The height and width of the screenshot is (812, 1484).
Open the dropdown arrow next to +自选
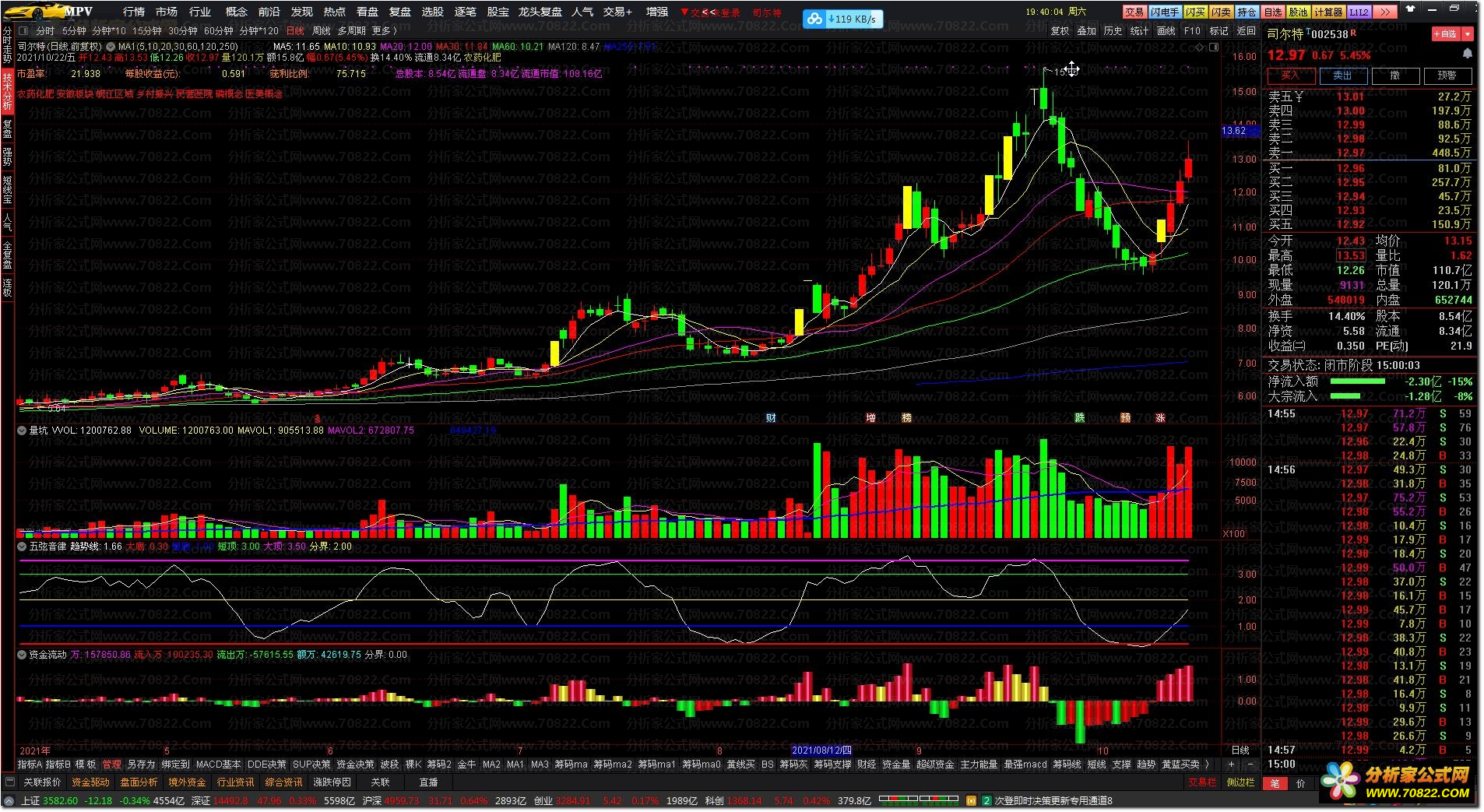(1468, 34)
